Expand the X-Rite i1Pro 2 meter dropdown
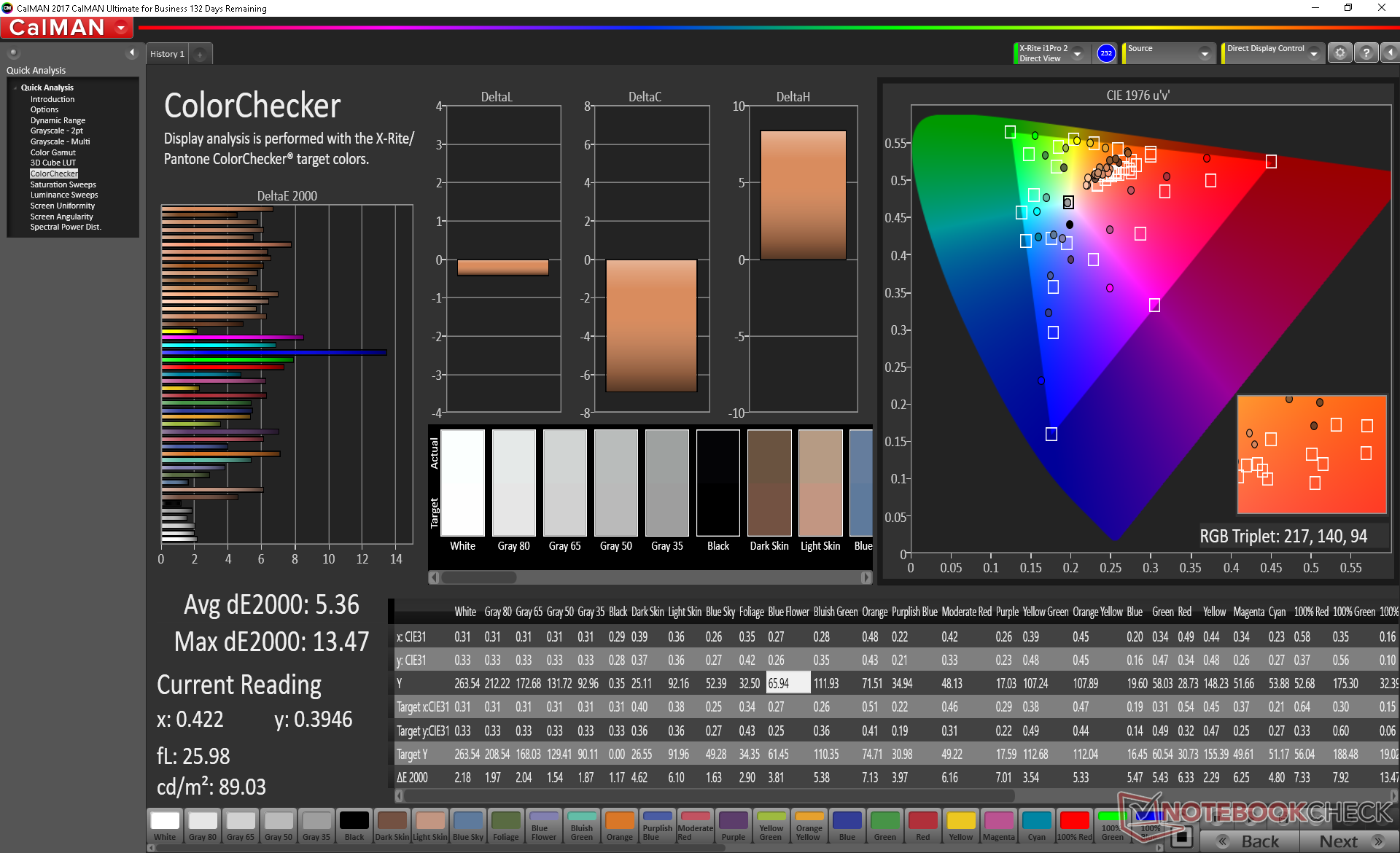The width and height of the screenshot is (1400, 853). click(1077, 54)
